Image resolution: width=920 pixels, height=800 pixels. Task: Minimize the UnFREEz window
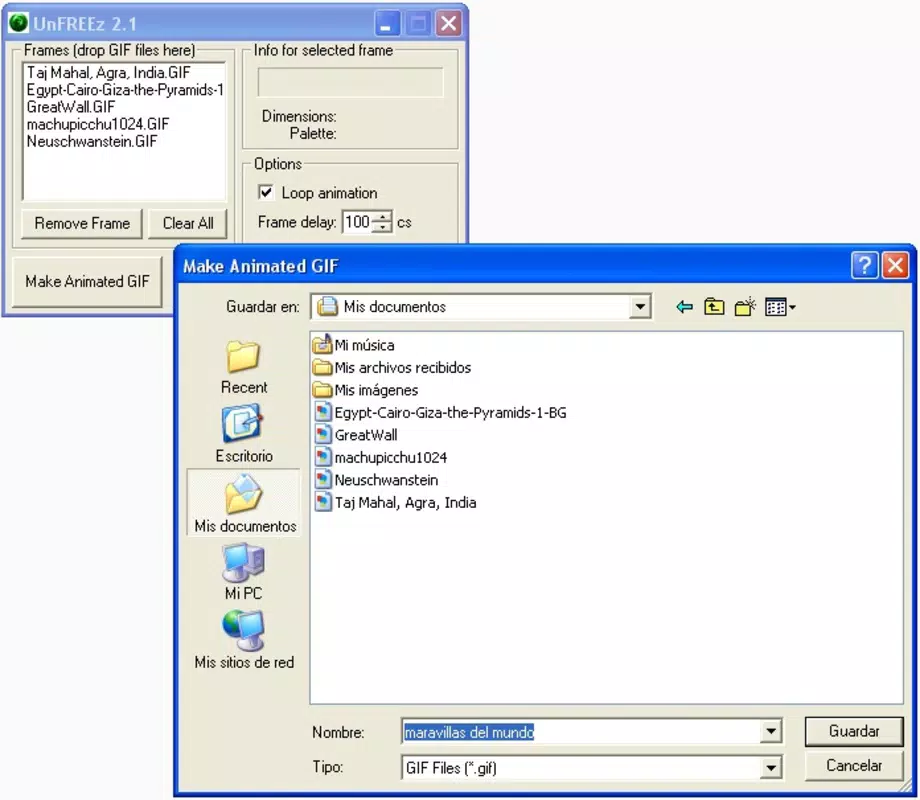(387, 23)
